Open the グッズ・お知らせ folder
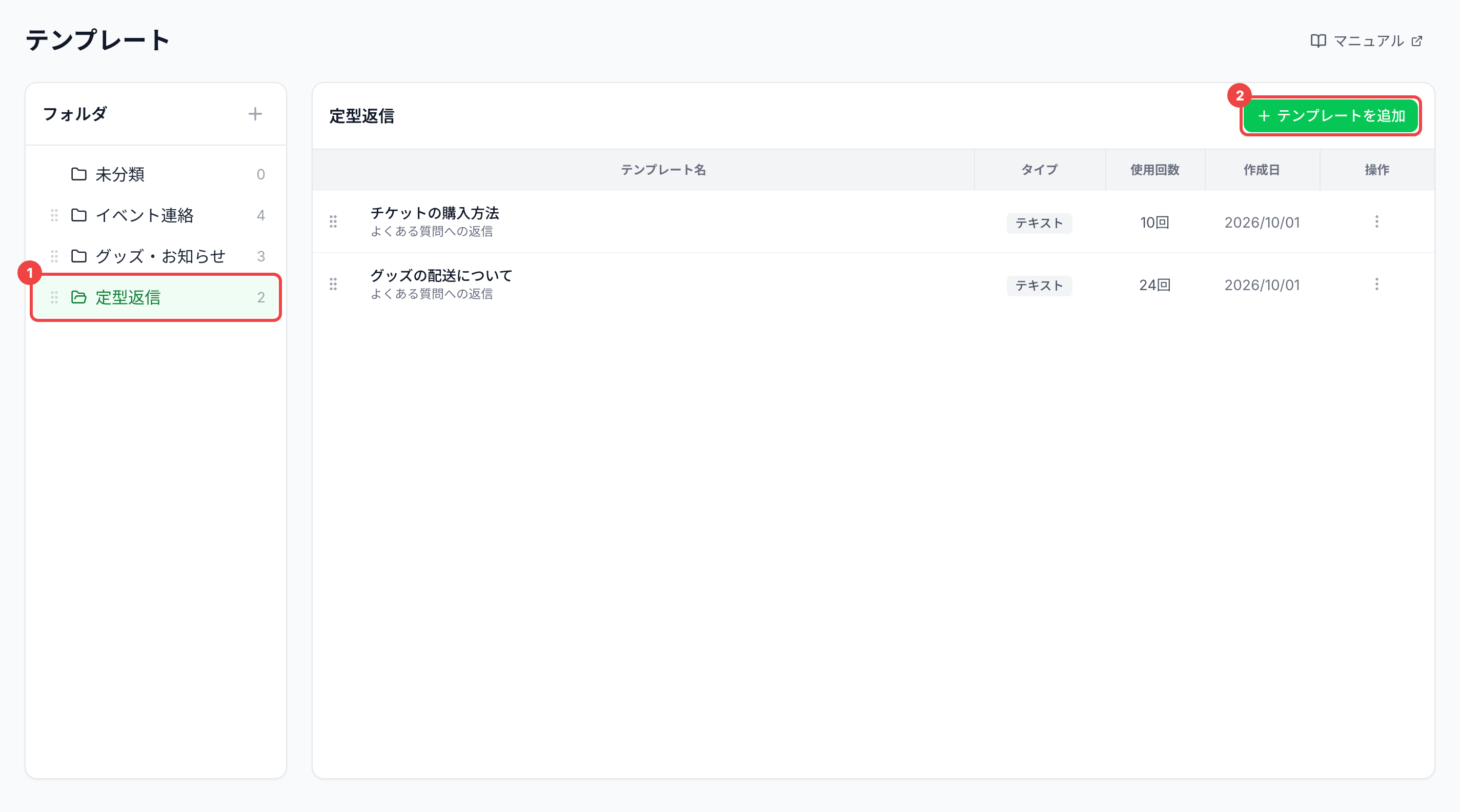Screen dimensions: 1460x812 (156, 256)
